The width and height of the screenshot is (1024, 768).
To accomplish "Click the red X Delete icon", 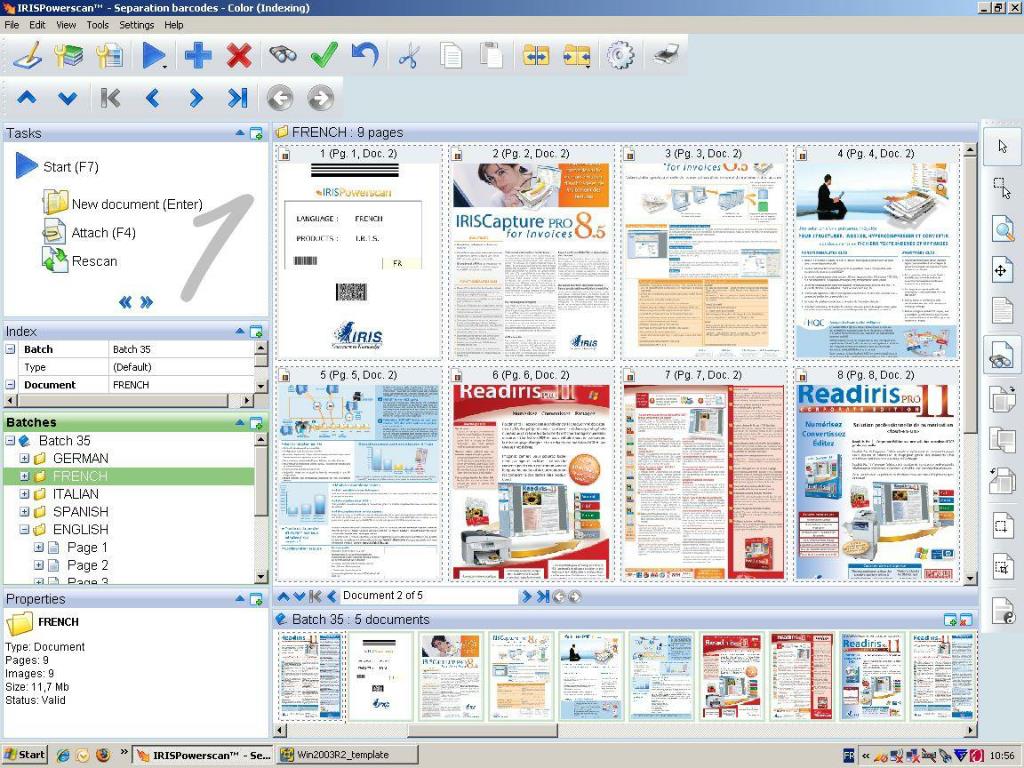I will pyautogui.click(x=239, y=56).
